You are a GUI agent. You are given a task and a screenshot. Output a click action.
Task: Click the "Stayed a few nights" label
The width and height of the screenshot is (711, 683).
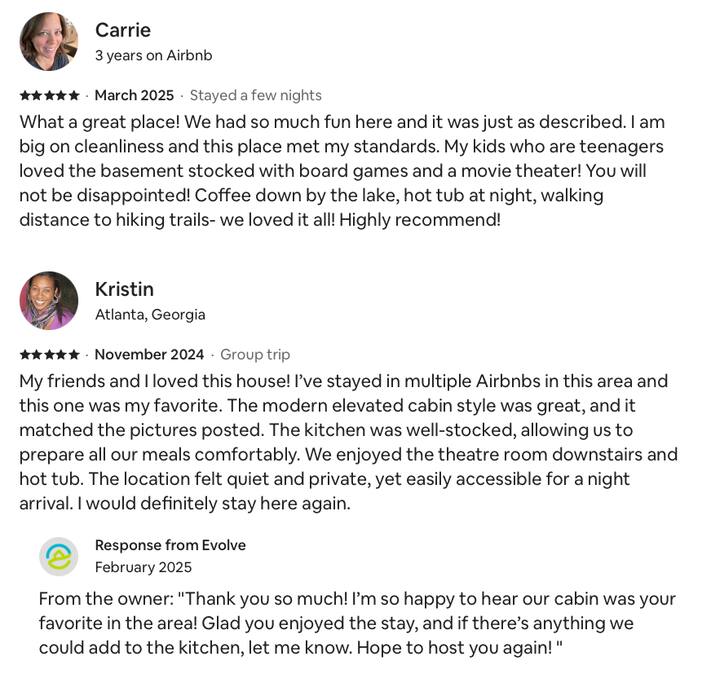point(255,96)
